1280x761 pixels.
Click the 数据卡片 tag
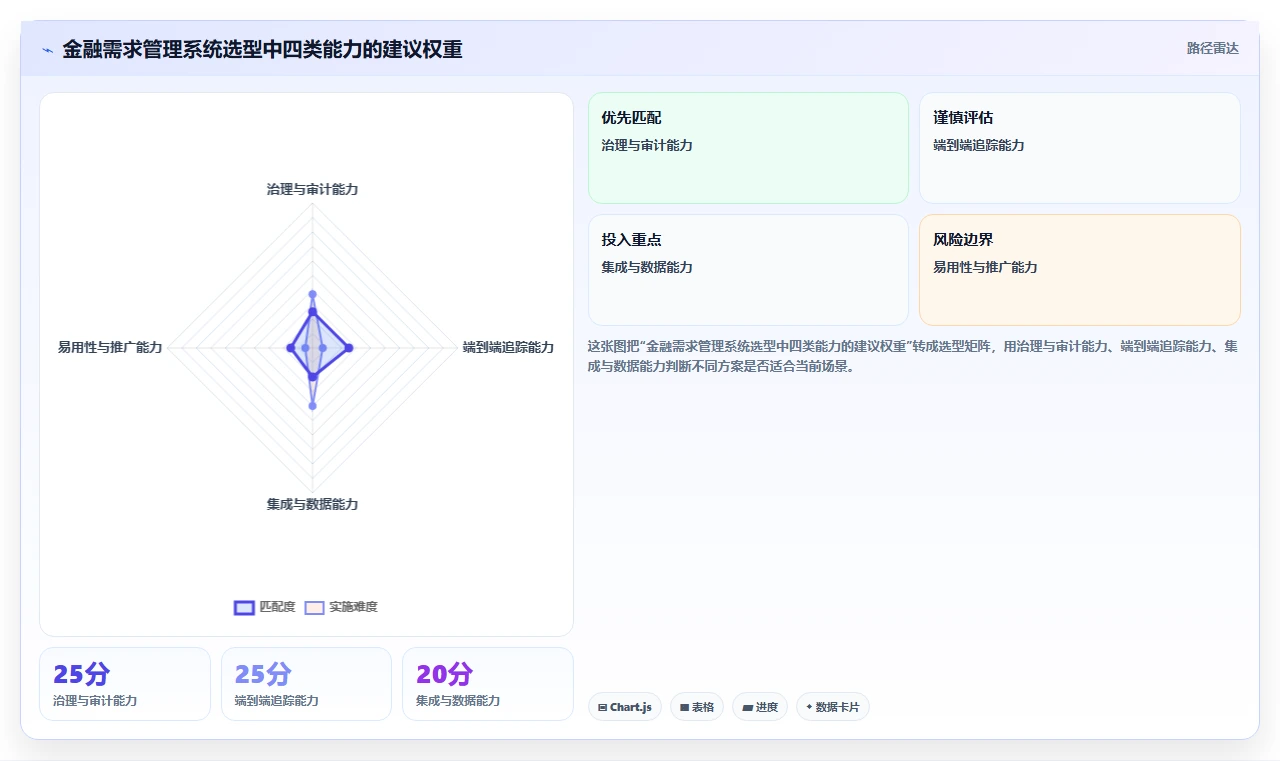tap(833, 707)
